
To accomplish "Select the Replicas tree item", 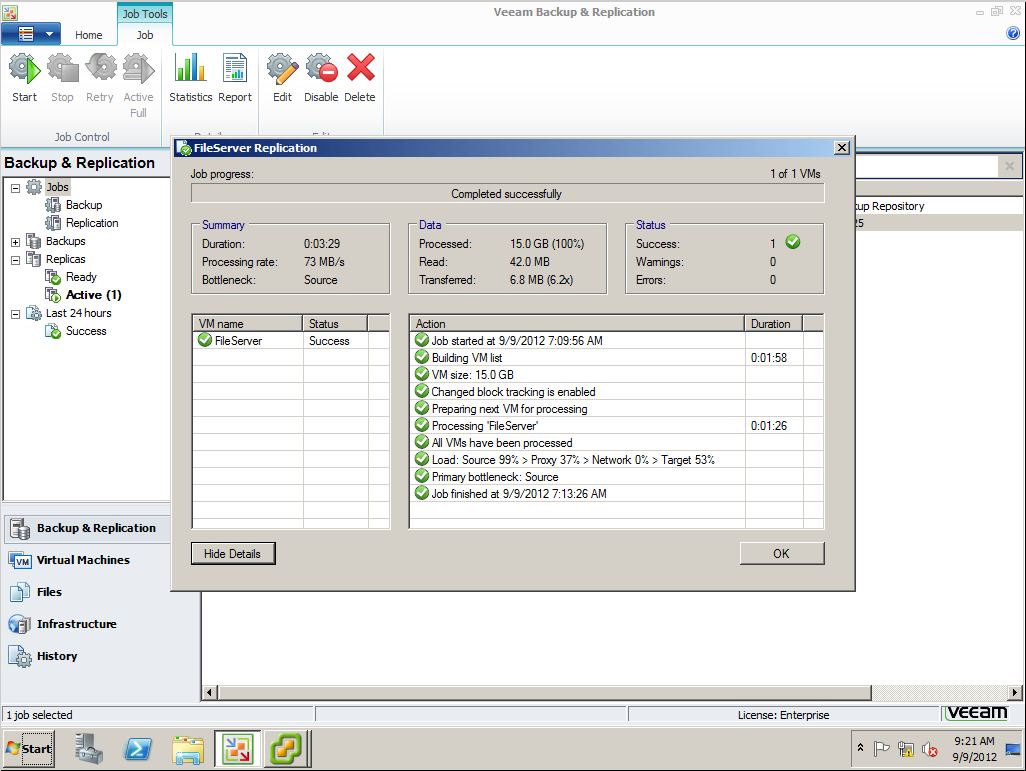I will (x=65, y=259).
